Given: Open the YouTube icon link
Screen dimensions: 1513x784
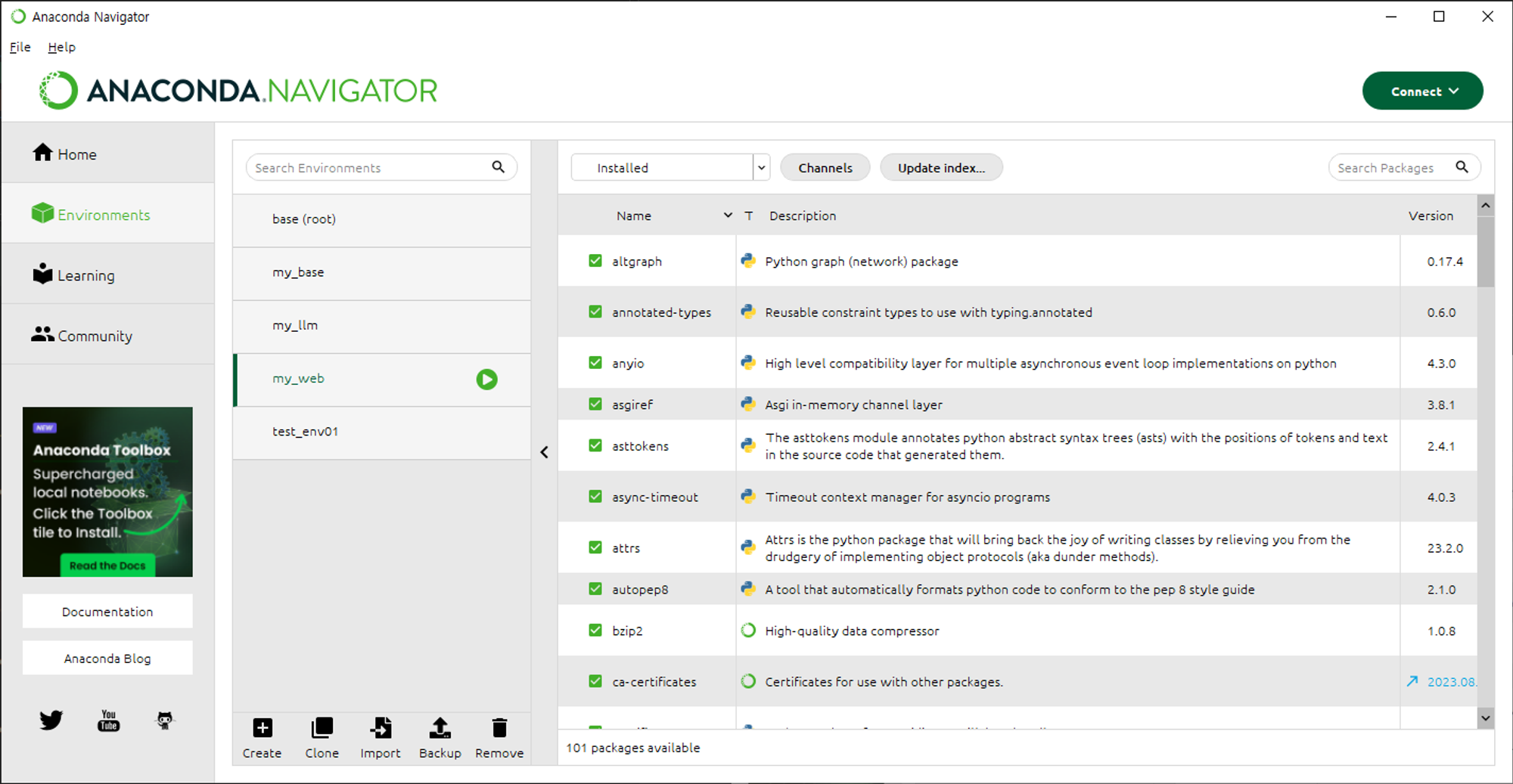Looking at the screenshot, I should coord(108,720).
